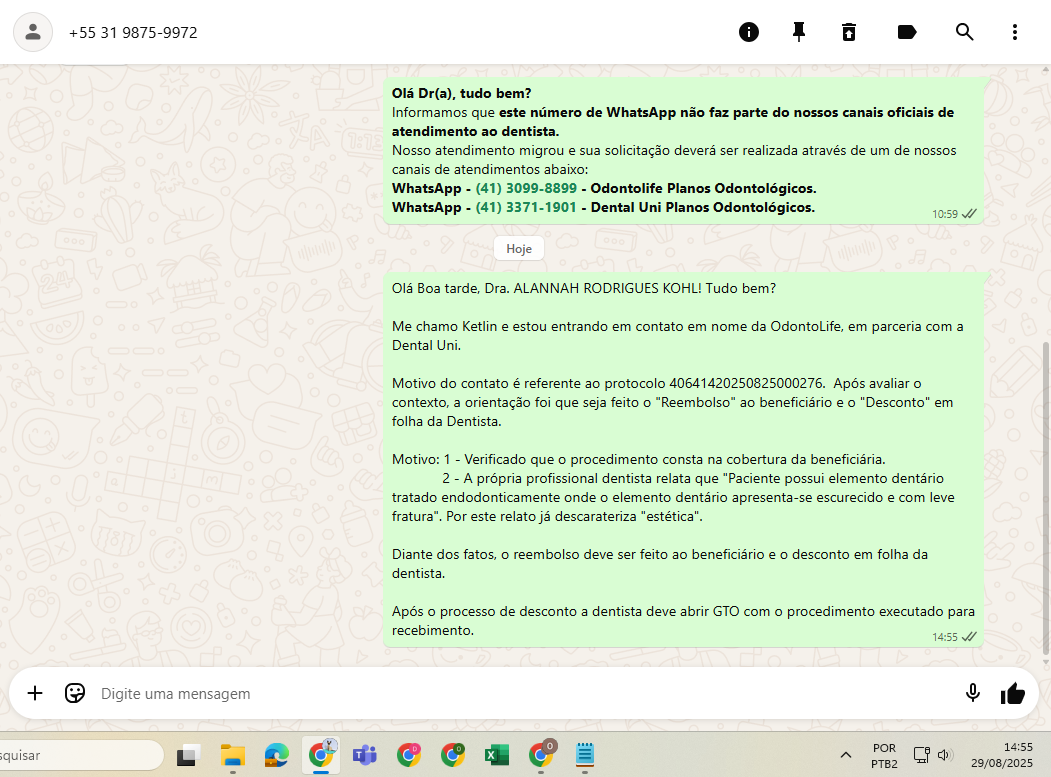Open the contact profile avatar

point(33,32)
